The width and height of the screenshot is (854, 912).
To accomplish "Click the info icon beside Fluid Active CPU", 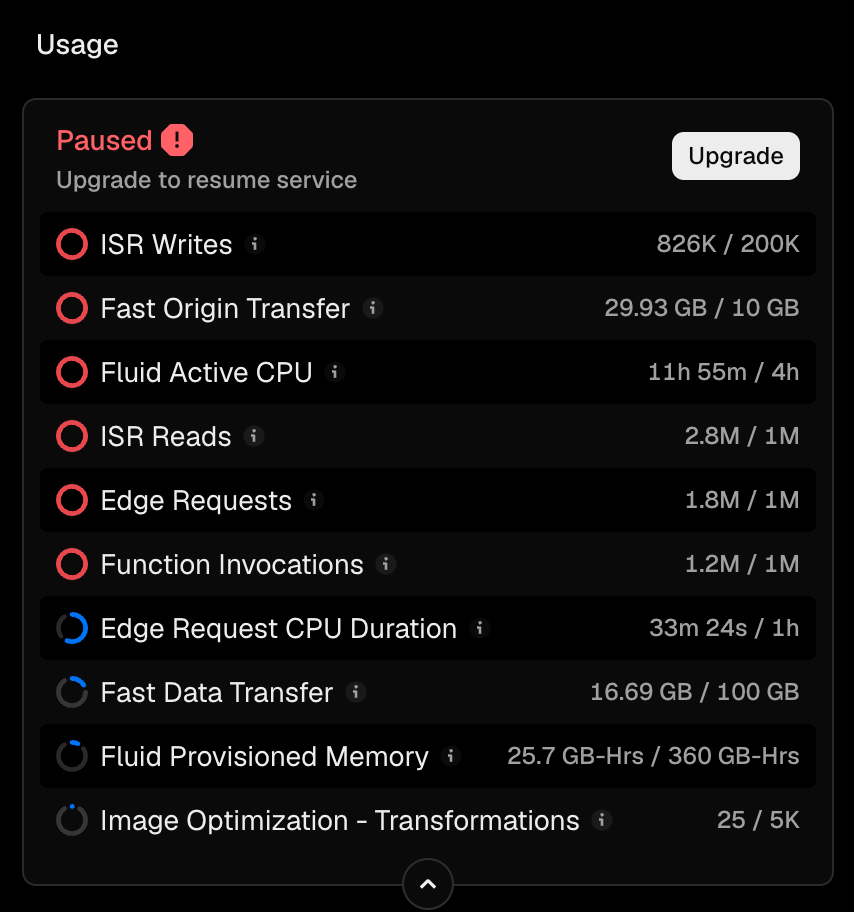I will click(335, 372).
